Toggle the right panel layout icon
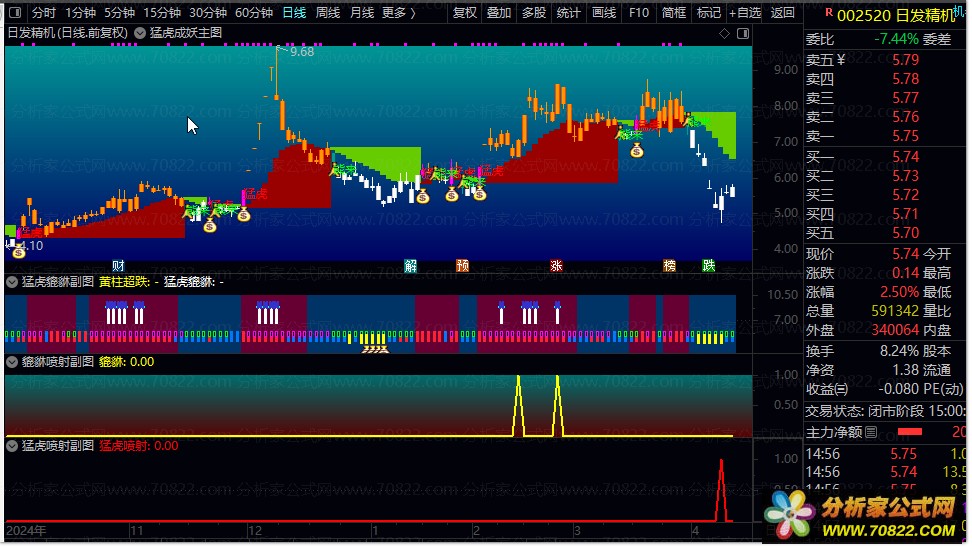Viewport: 972px width, 547px height. click(743, 33)
